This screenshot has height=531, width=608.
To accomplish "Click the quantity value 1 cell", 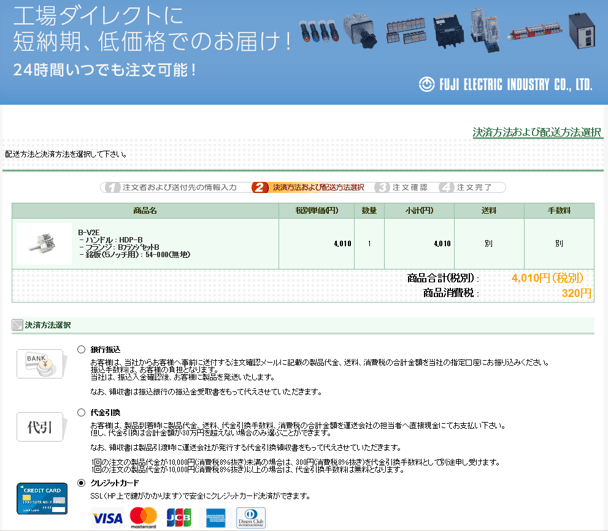I will (369, 244).
